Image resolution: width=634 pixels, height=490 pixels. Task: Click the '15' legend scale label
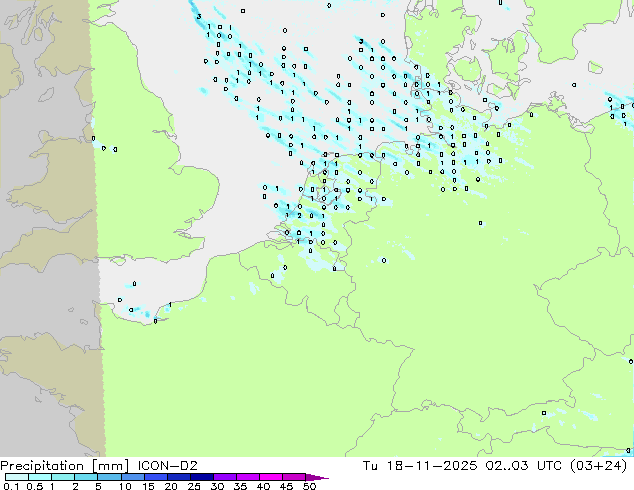pyautogui.click(x=148, y=486)
